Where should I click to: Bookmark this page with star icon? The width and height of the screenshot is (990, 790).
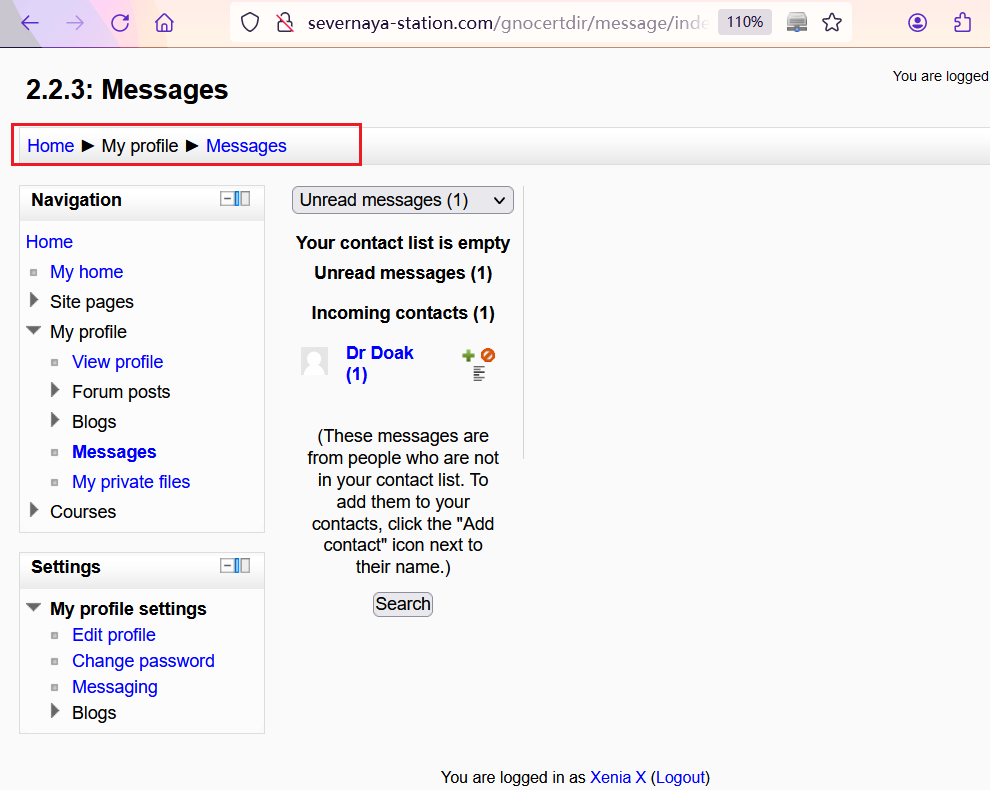click(832, 23)
